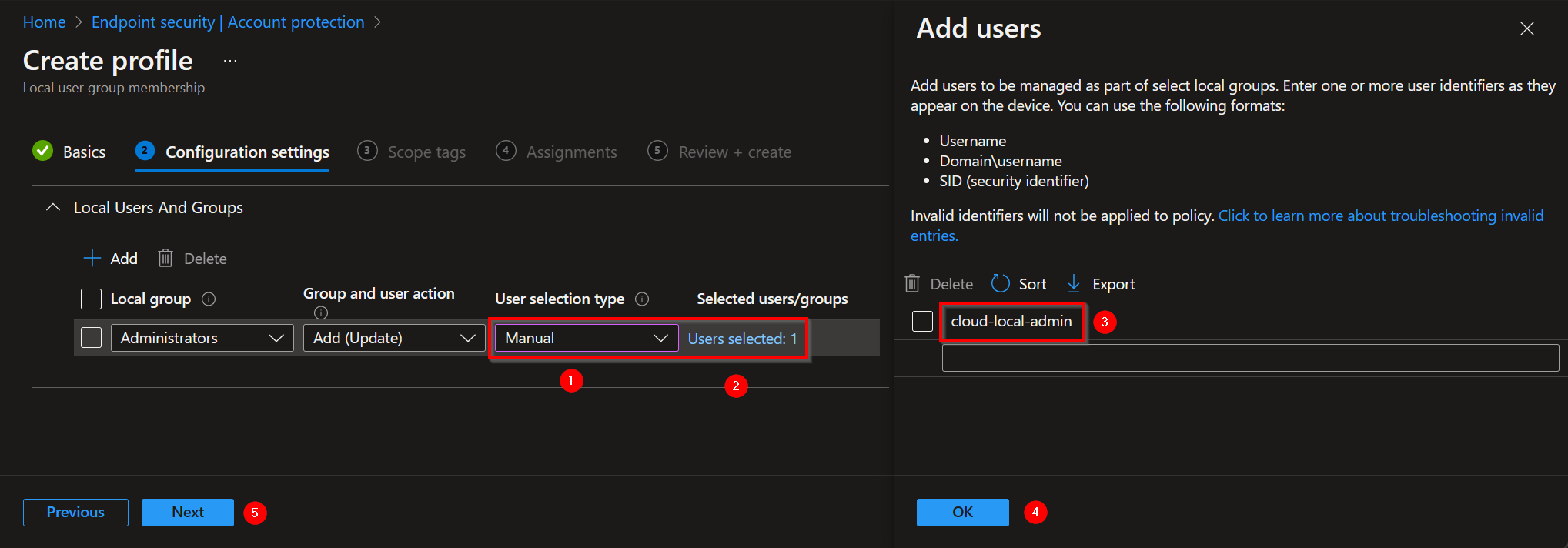
Task: Tick the cloud-local-admin checkbox
Action: tap(922, 321)
